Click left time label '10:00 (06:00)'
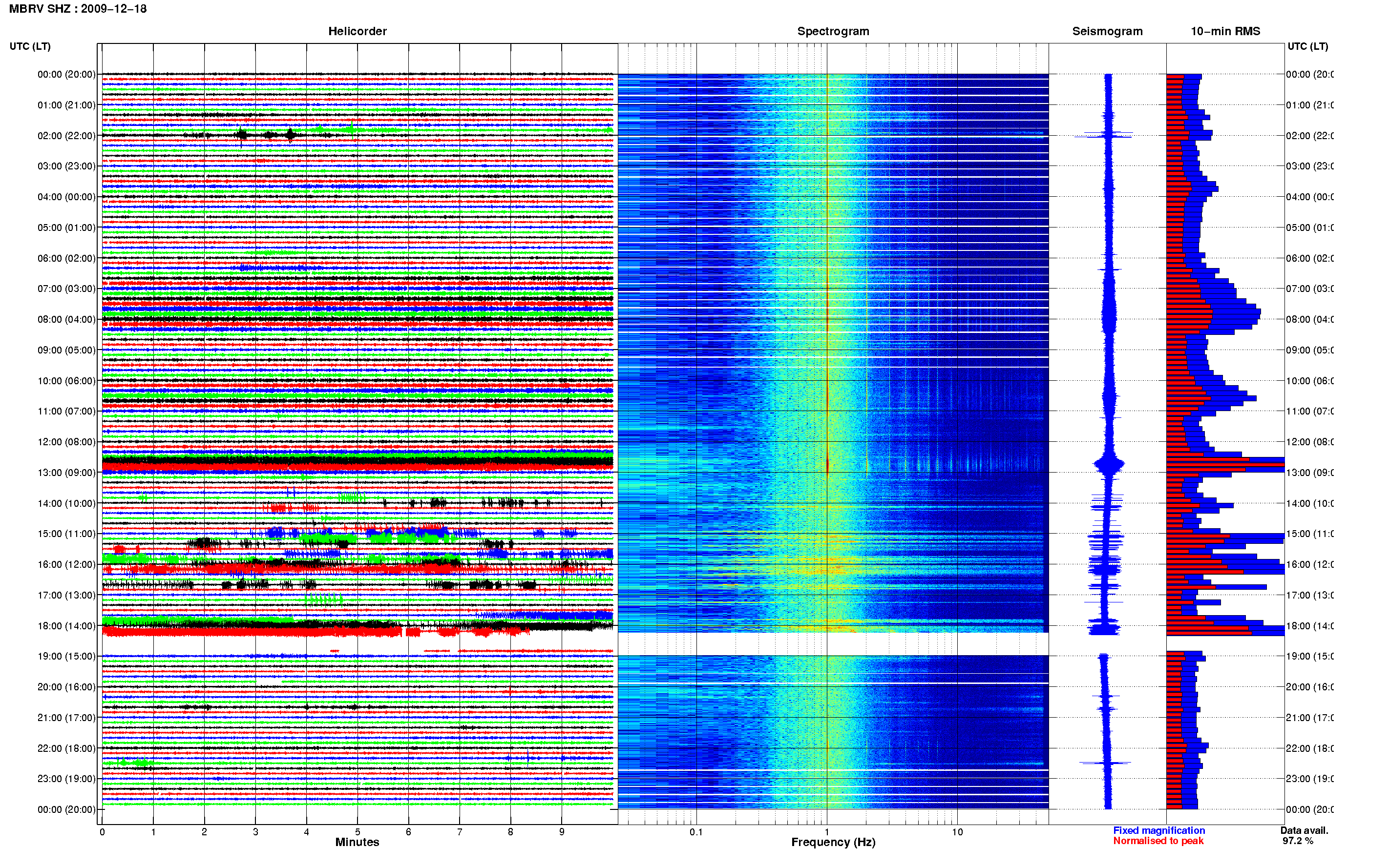 [66, 381]
